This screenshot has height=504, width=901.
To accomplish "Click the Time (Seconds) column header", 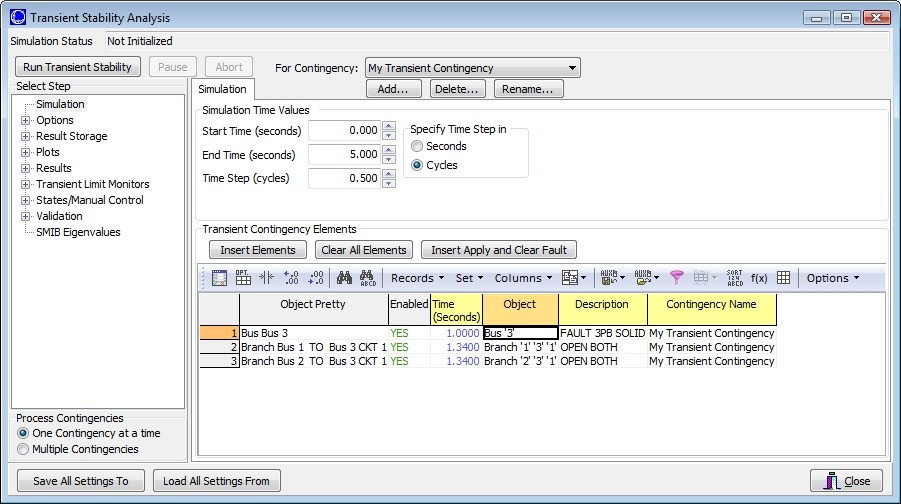I will pos(456,309).
